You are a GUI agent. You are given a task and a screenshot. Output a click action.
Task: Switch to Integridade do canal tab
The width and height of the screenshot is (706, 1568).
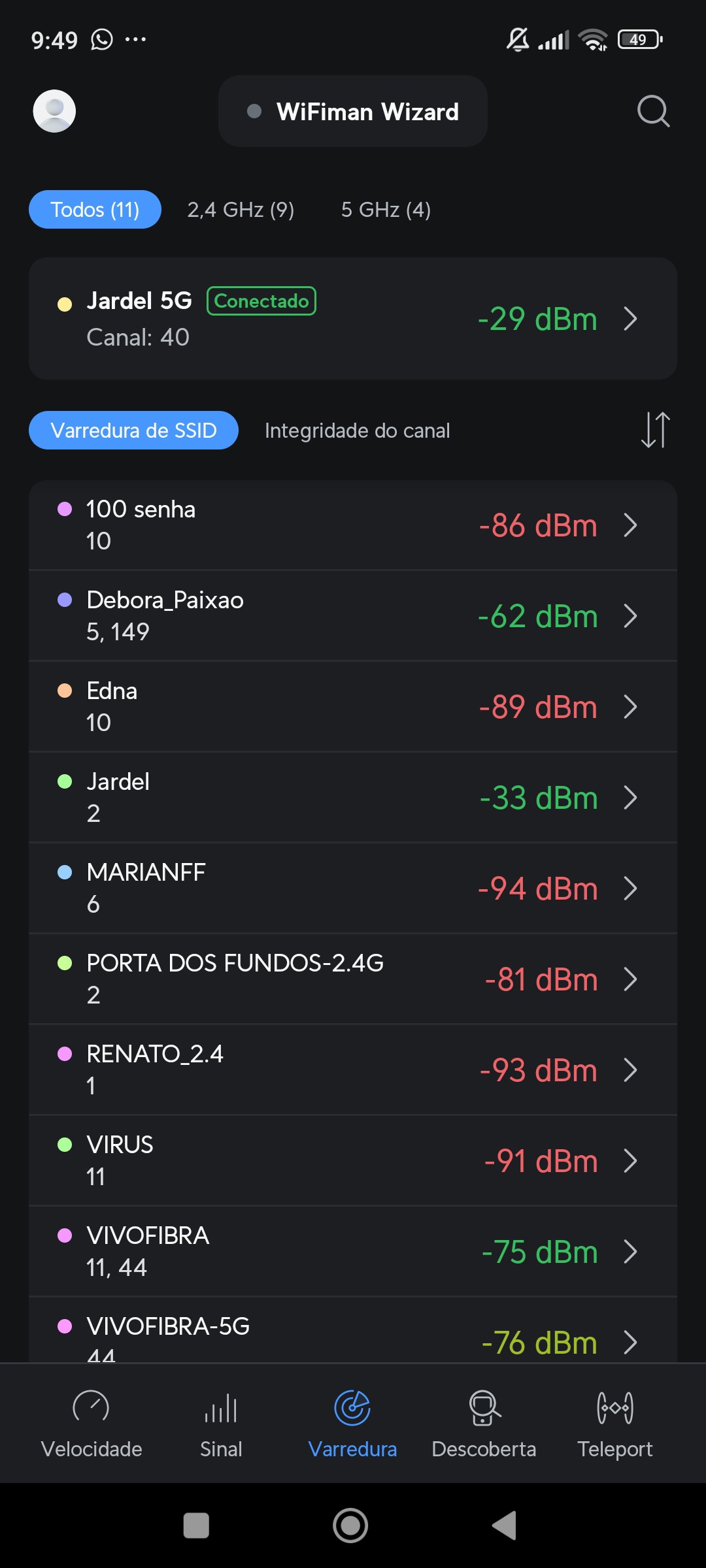(357, 431)
